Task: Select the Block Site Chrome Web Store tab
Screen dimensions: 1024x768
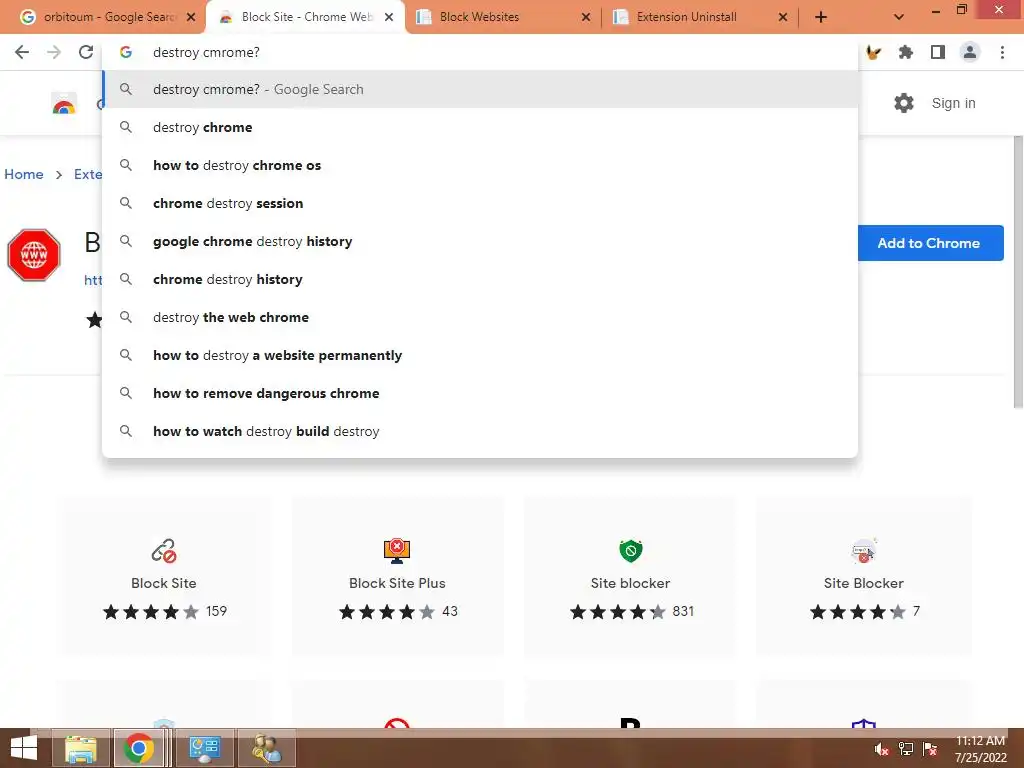Action: (306, 17)
